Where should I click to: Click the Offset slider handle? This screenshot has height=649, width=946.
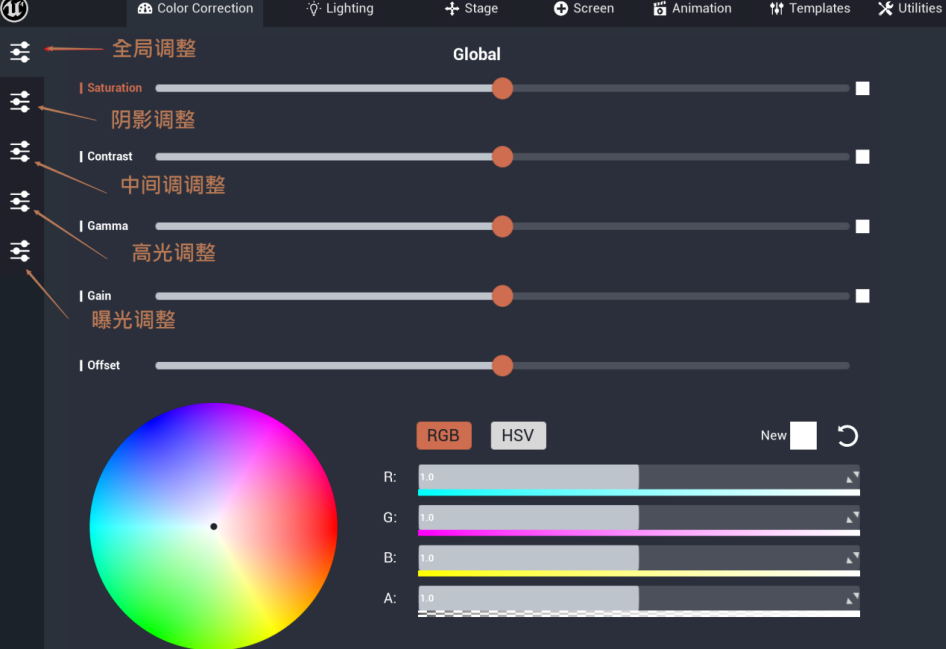tap(502, 366)
